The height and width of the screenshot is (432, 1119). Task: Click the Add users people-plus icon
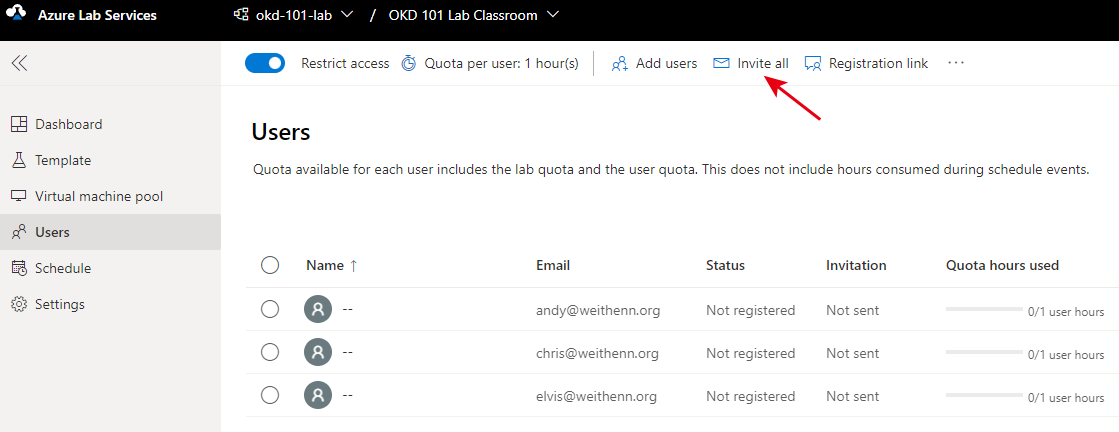coord(619,64)
